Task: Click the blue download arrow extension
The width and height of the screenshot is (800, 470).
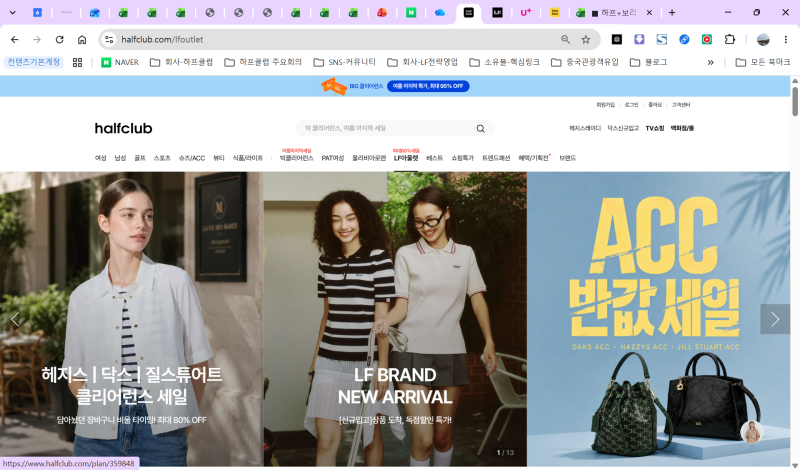Action: coord(639,39)
